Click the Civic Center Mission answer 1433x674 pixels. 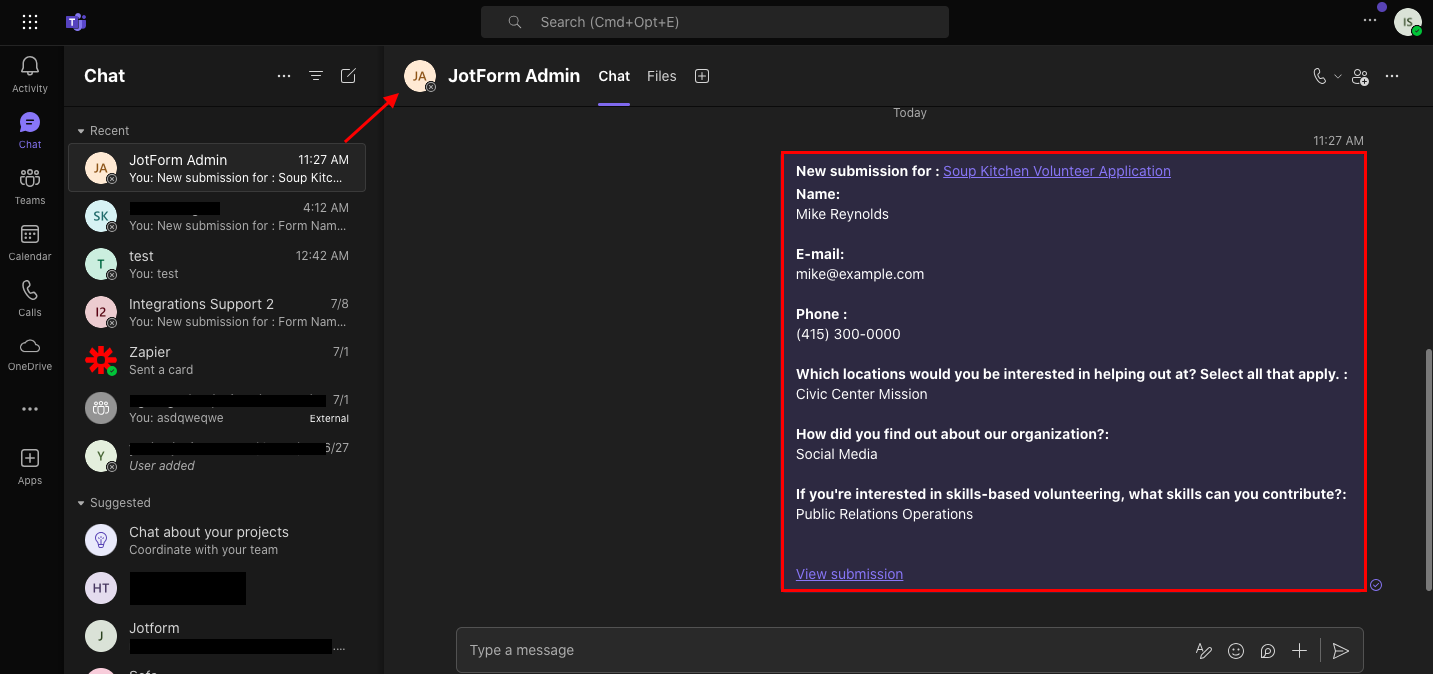pos(862,394)
